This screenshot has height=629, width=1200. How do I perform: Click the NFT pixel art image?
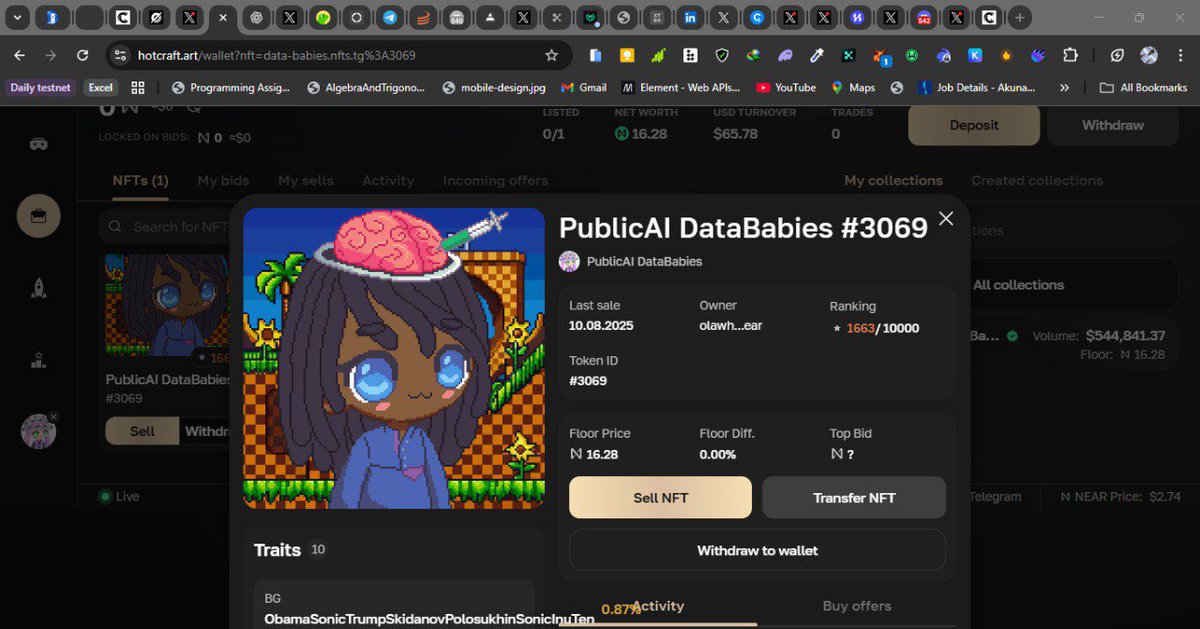(x=394, y=358)
